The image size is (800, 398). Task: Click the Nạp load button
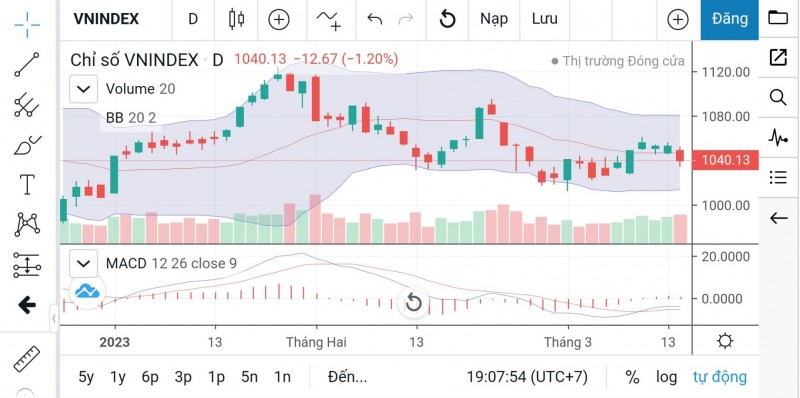pos(493,19)
